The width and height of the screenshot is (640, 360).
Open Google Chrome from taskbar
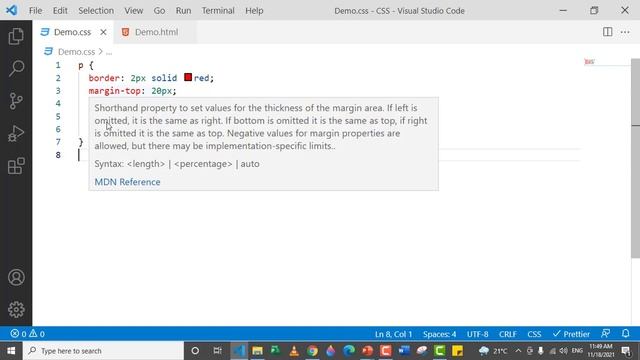312,351
